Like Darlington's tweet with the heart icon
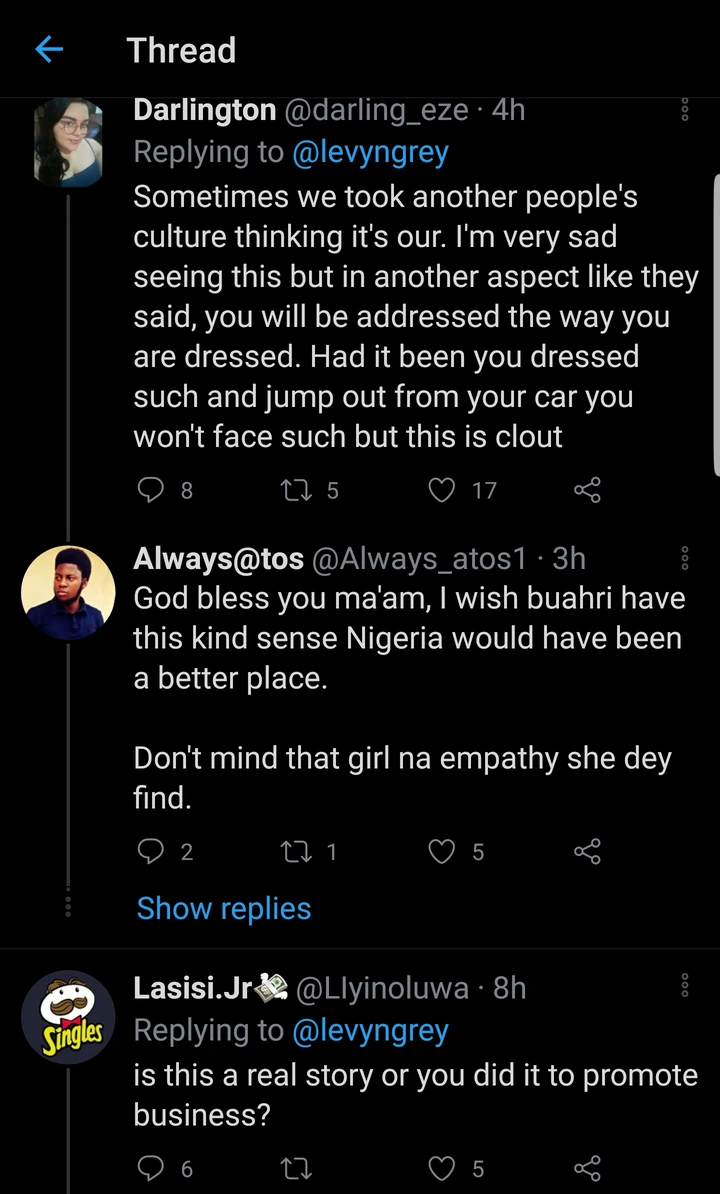The image size is (720, 1194). click(442, 490)
